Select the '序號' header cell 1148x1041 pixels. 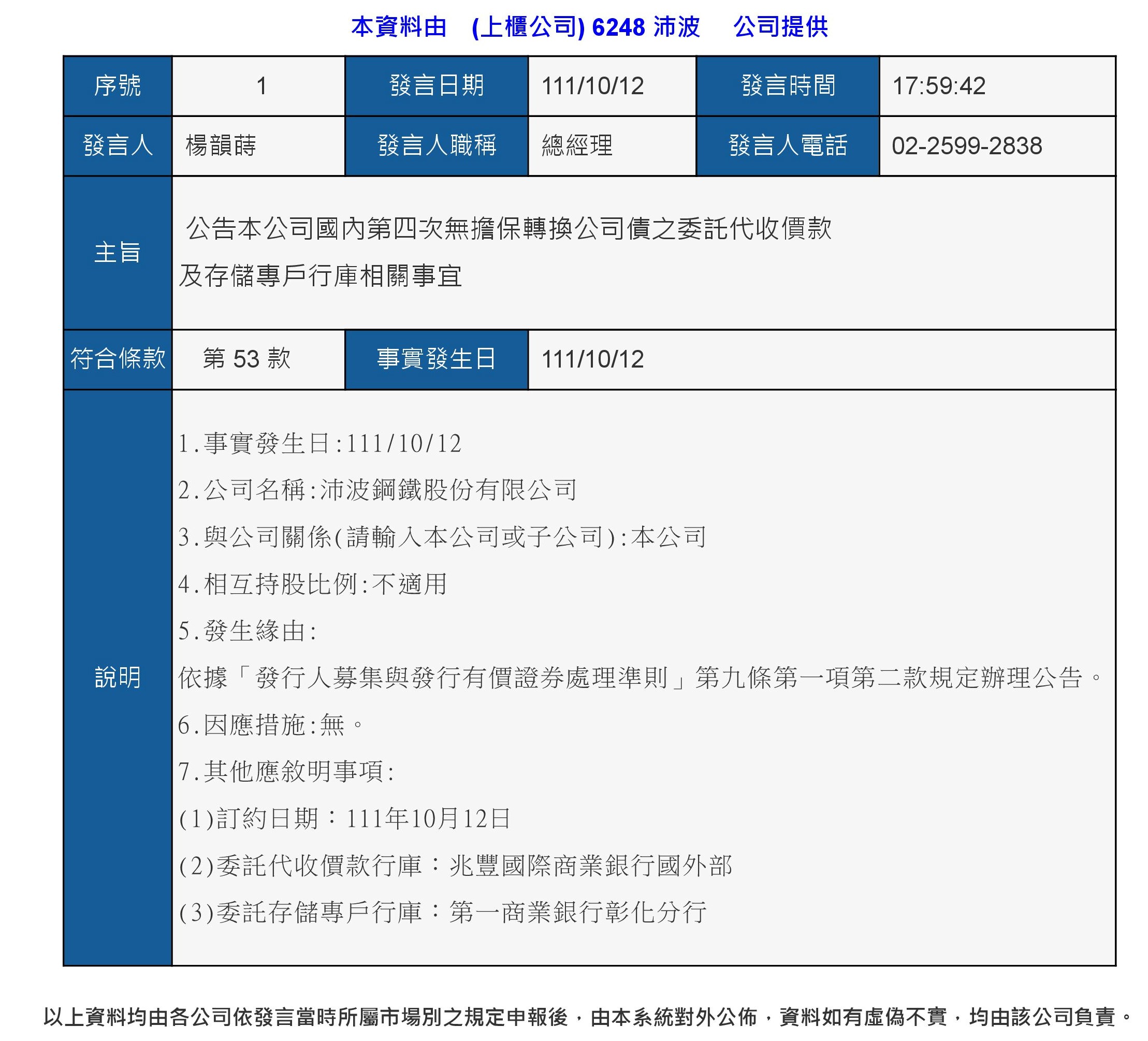pyautogui.click(x=118, y=86)
